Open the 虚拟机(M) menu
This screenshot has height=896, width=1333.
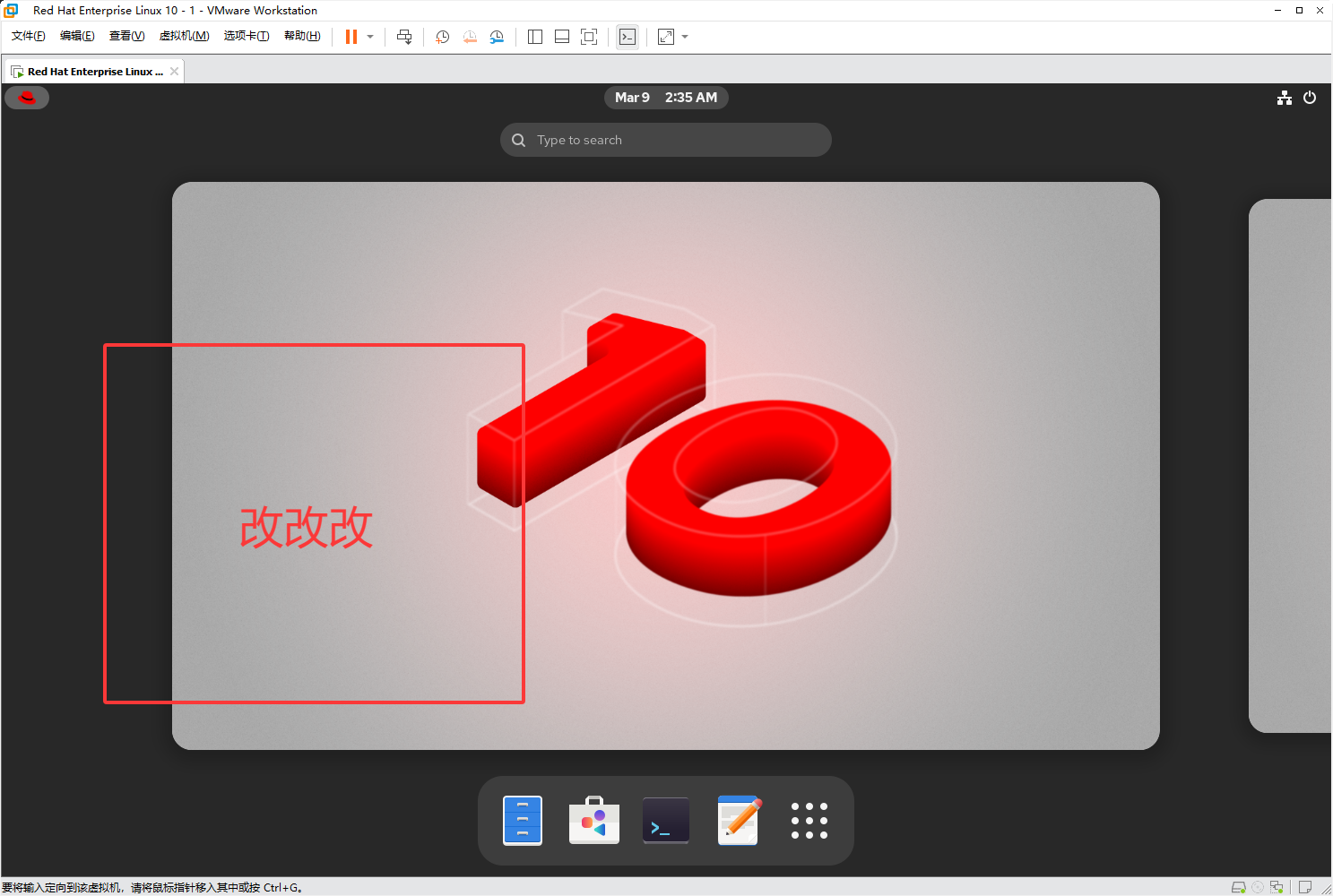coord(184,36)
